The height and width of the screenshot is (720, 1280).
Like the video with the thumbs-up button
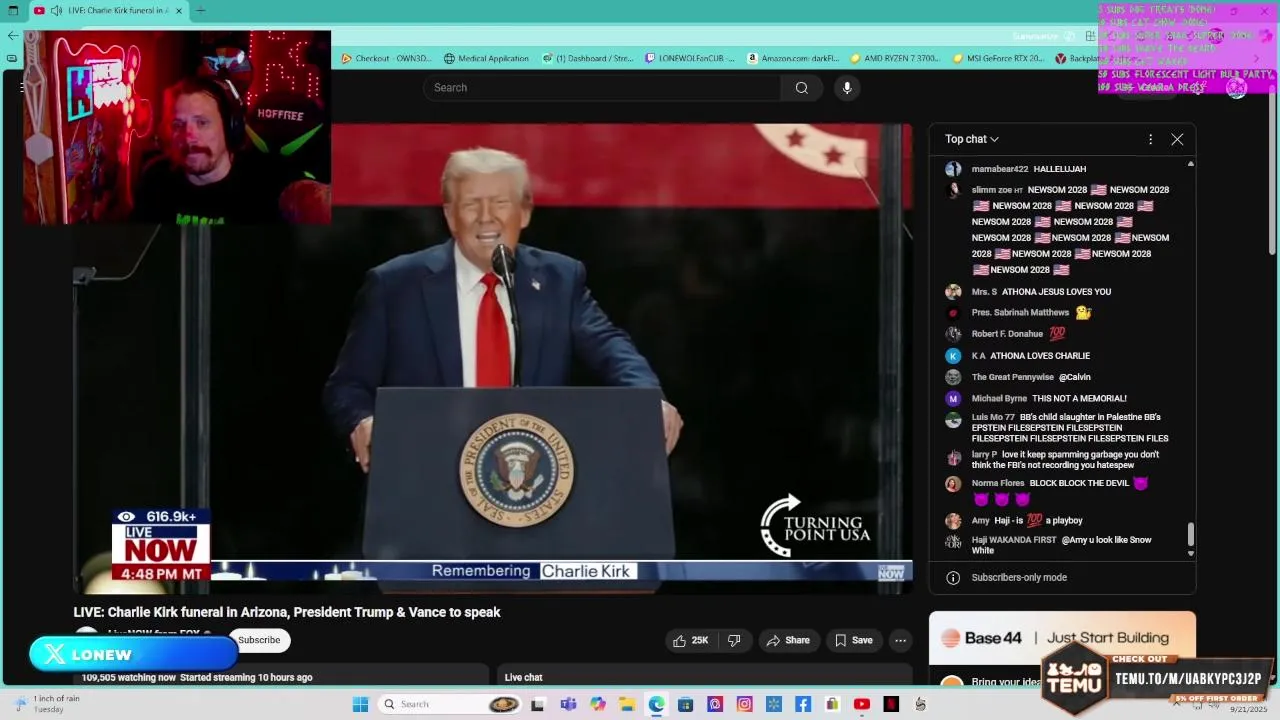691,640
